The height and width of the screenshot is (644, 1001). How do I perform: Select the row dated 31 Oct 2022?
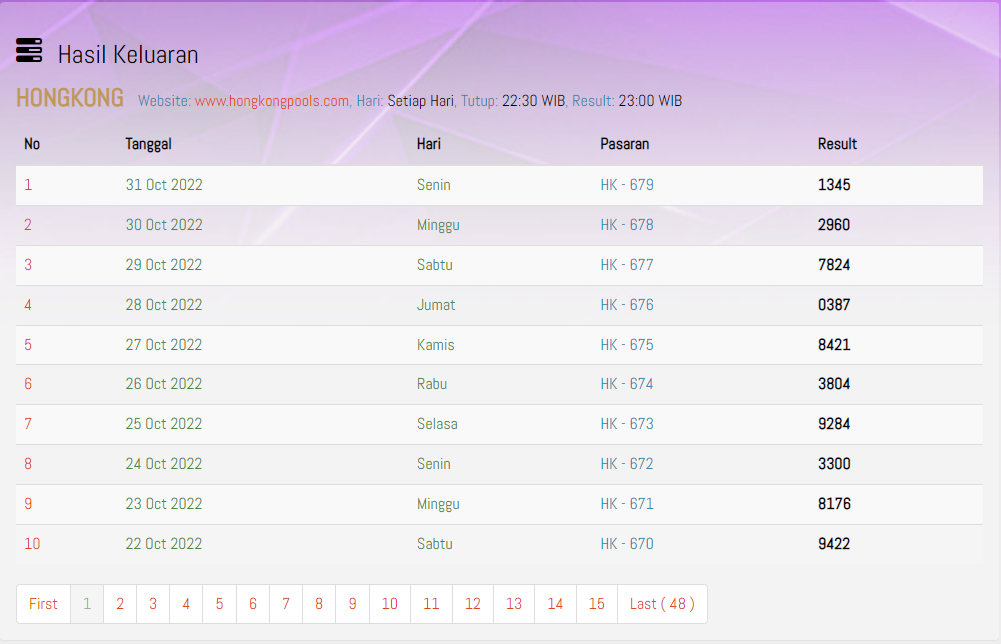[164, 185]
